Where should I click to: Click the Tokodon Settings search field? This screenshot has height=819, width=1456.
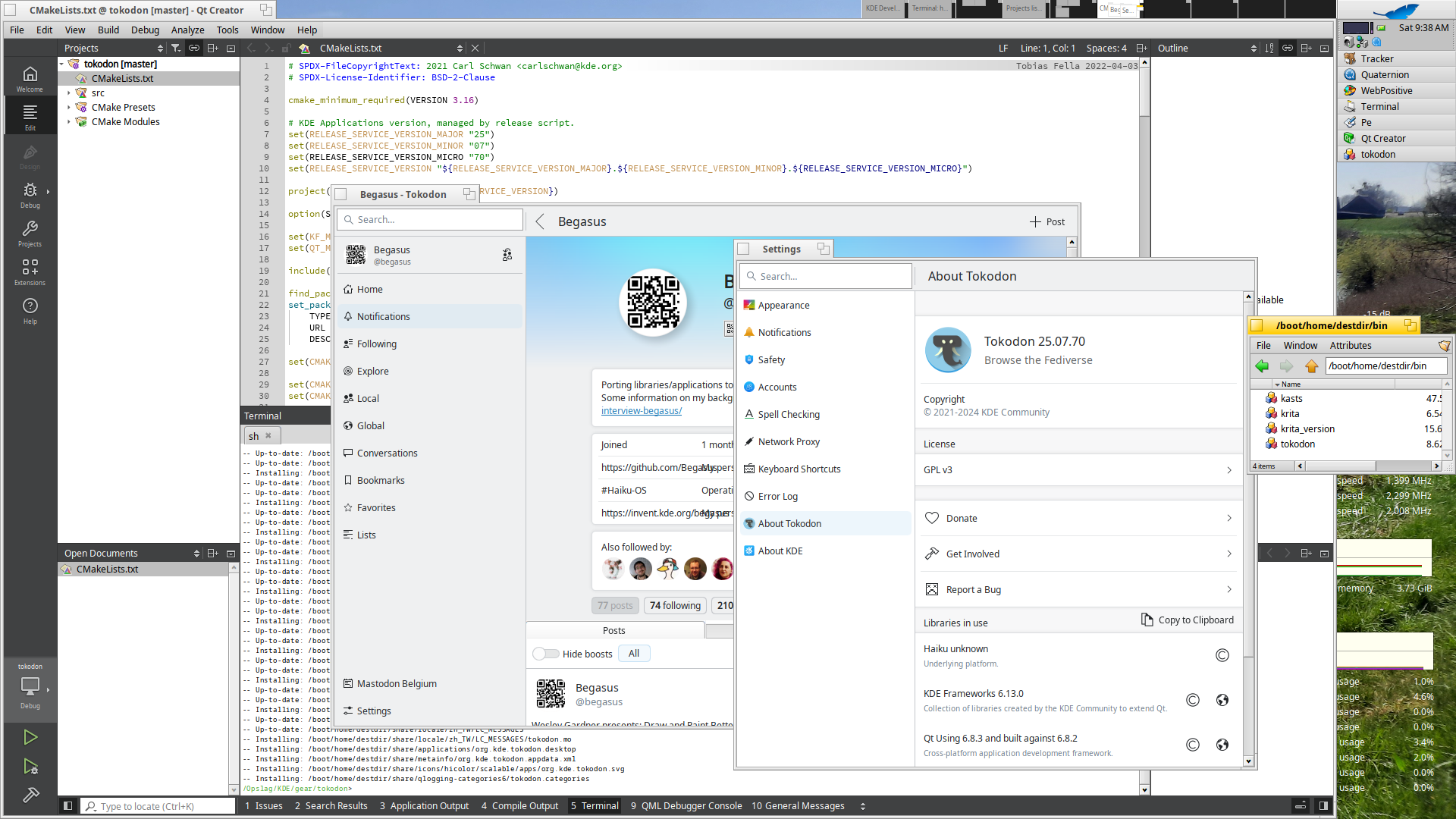(826, 276)
